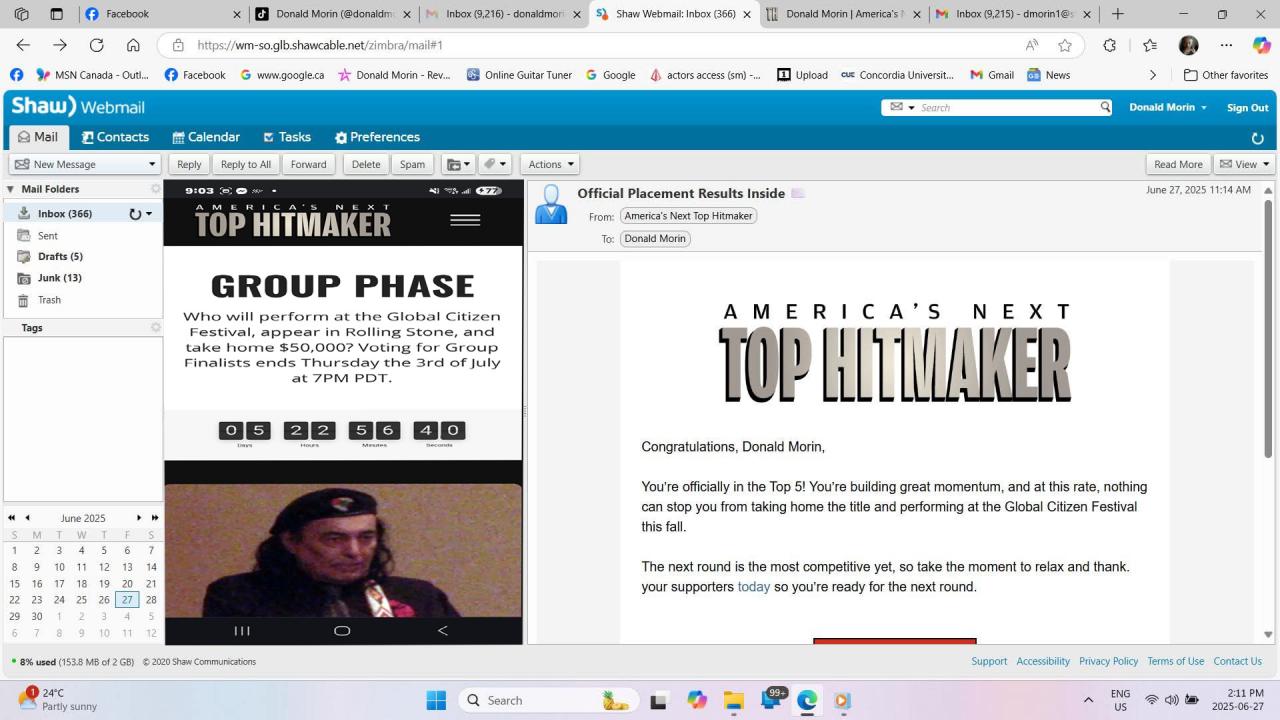Image resolution: width=1280 pixels, height=720 pixels.
Task: Click the search magnifier icon
Action: tap(1105, 107)
